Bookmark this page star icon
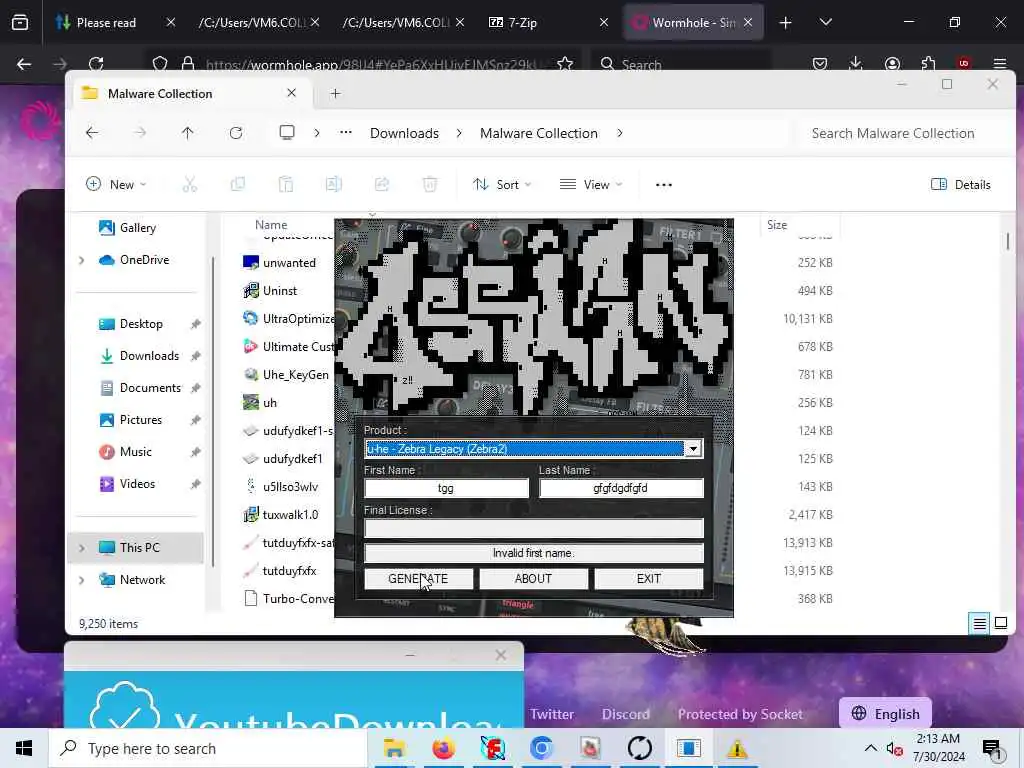This screenshot has width=1024, height=768. click(565, 64)
